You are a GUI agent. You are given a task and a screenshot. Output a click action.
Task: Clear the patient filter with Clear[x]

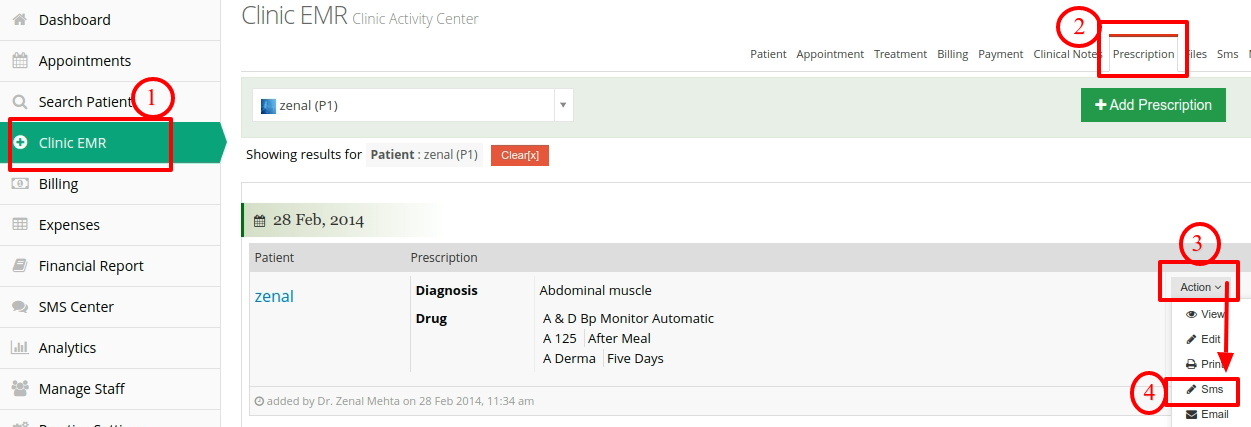point(520,156)
